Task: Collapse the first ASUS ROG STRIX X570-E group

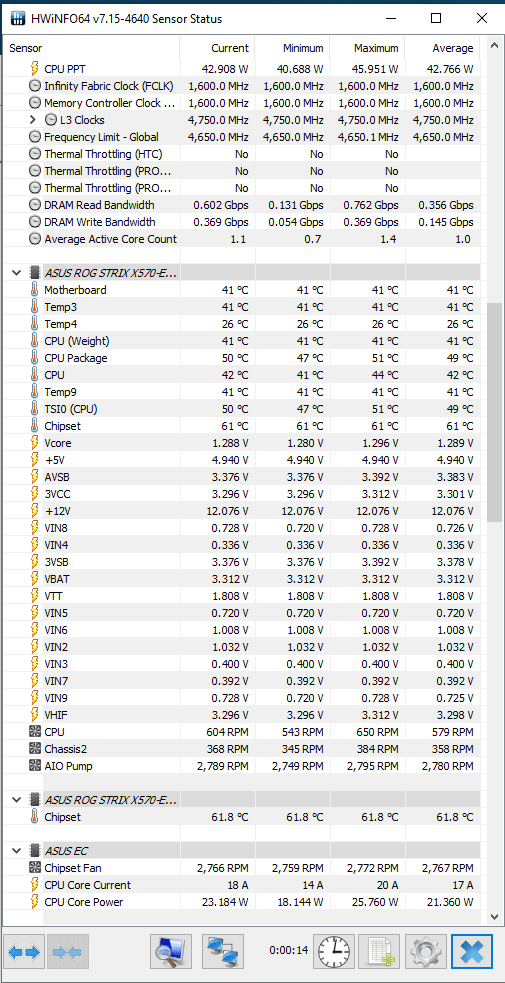Action: pos(16,273)
